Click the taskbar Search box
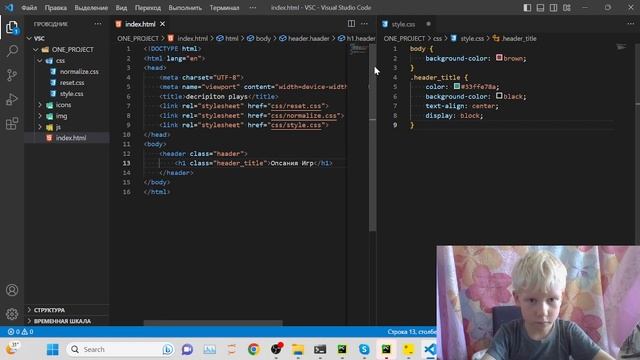The height and width of the screenshot is (360, 640). (120, 349)
